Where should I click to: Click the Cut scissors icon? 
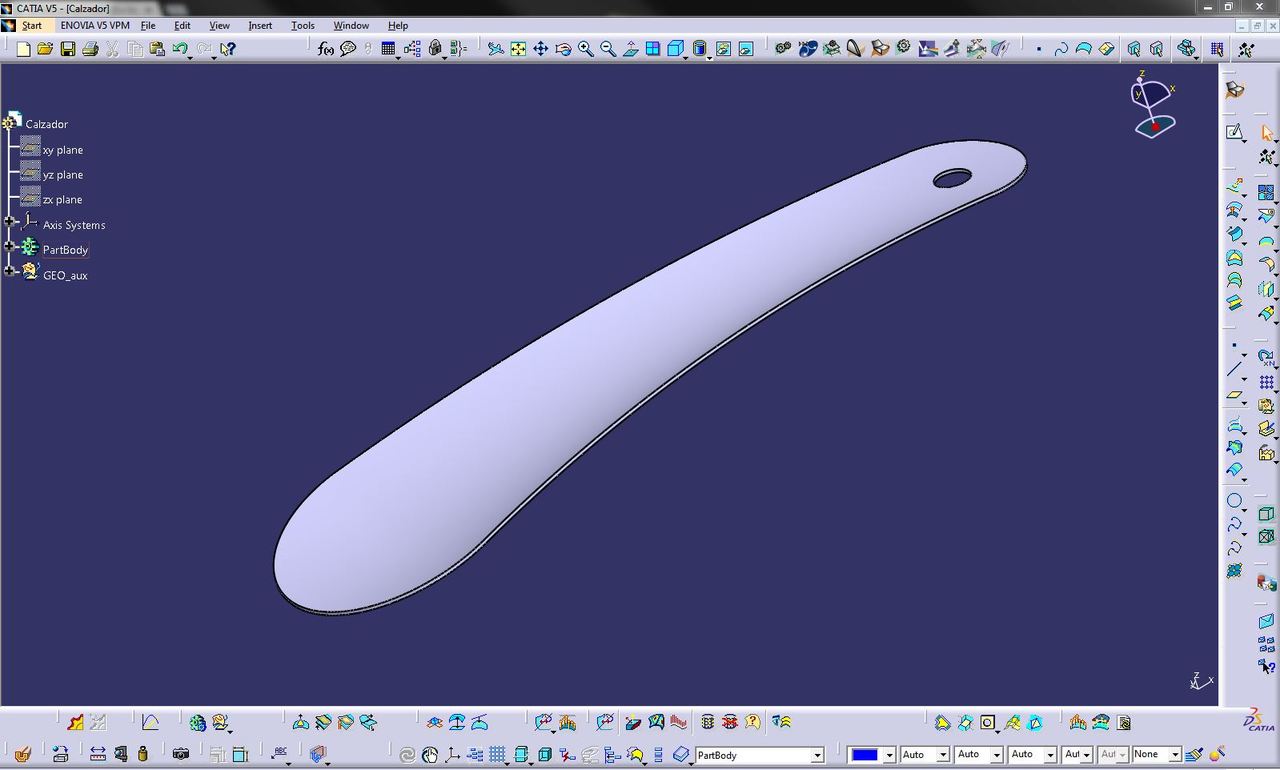click(112, 48)
